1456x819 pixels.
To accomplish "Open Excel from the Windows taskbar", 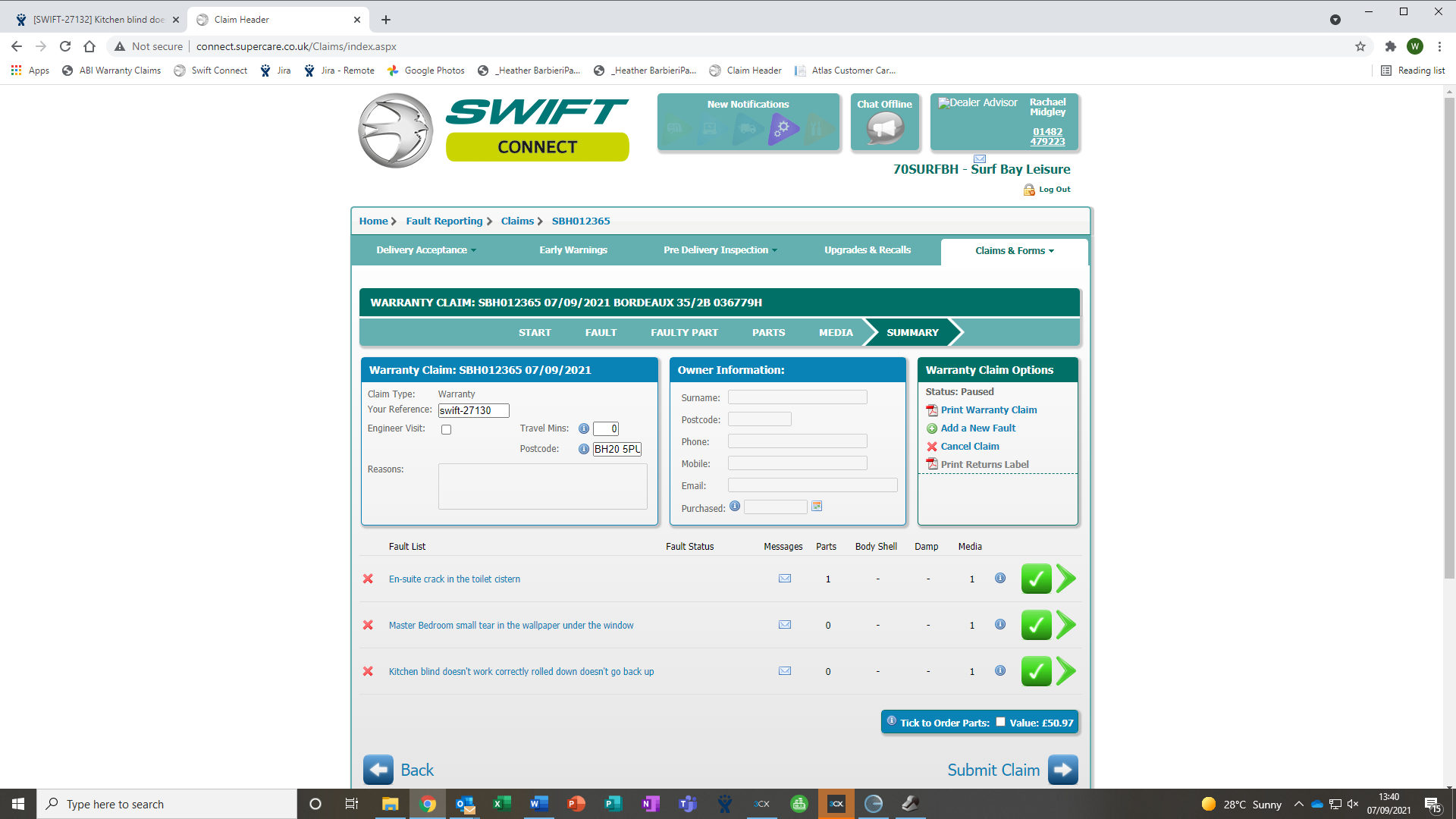I will pos(501,804).
